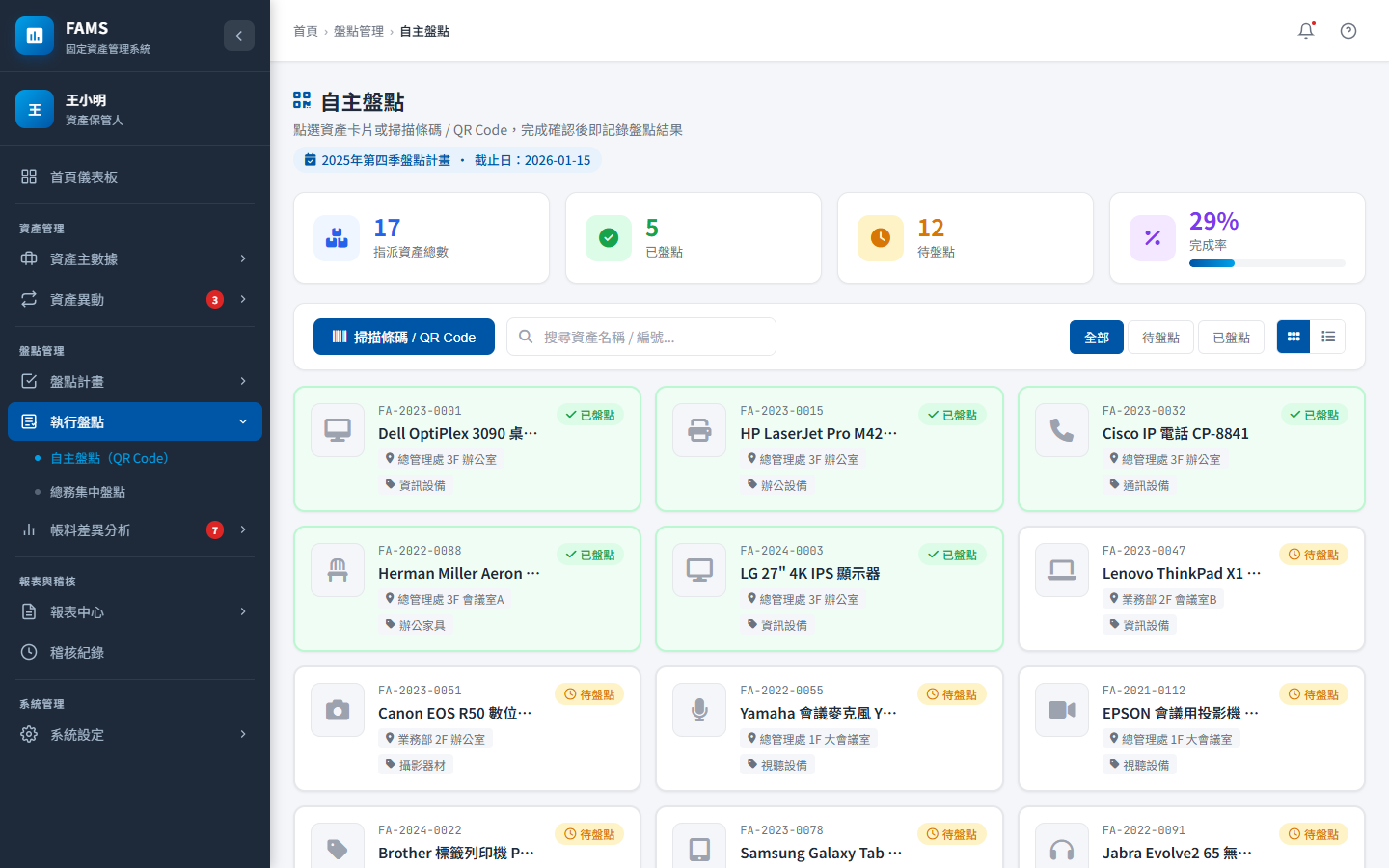Click the Cisco IP phone icon

click(x=1061, y=430)
